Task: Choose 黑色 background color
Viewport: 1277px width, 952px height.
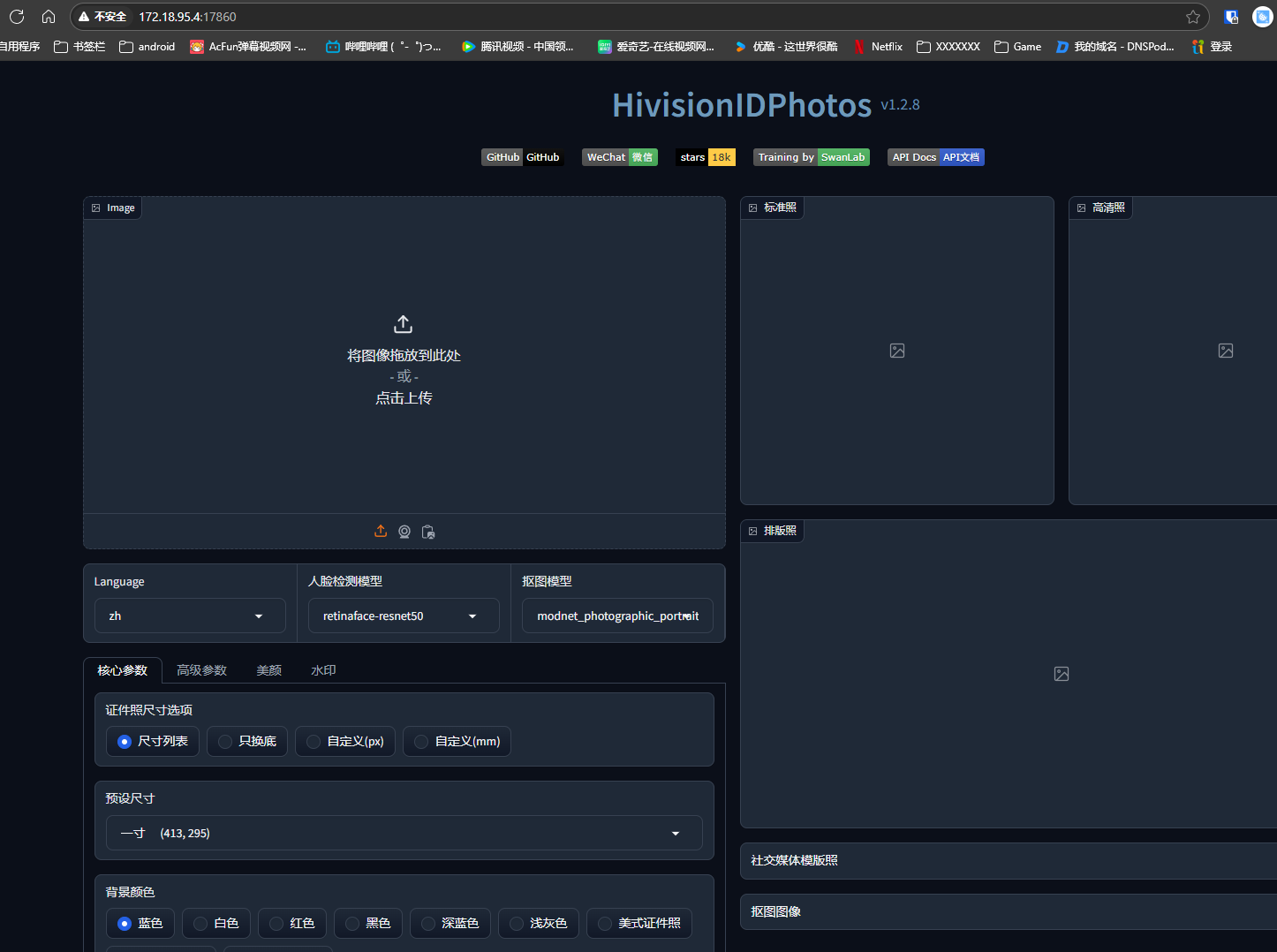Action: [x=368, y=924]
